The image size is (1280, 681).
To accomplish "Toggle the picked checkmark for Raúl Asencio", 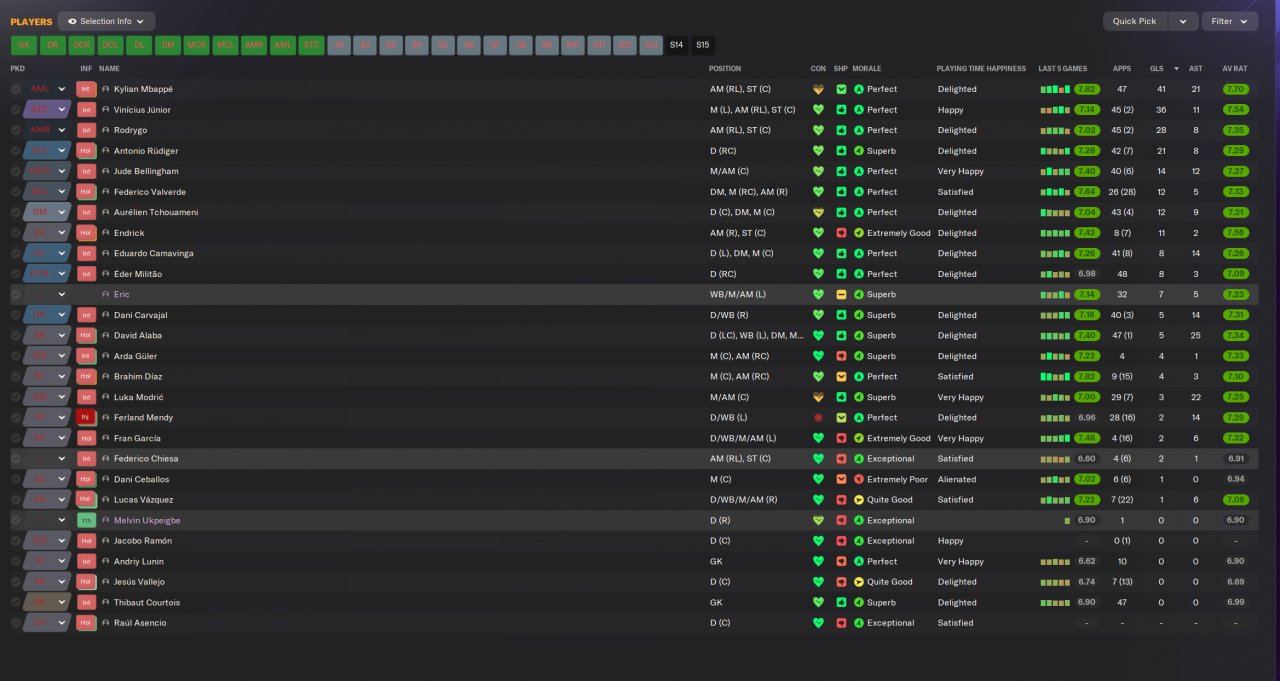I will point(15,622).
